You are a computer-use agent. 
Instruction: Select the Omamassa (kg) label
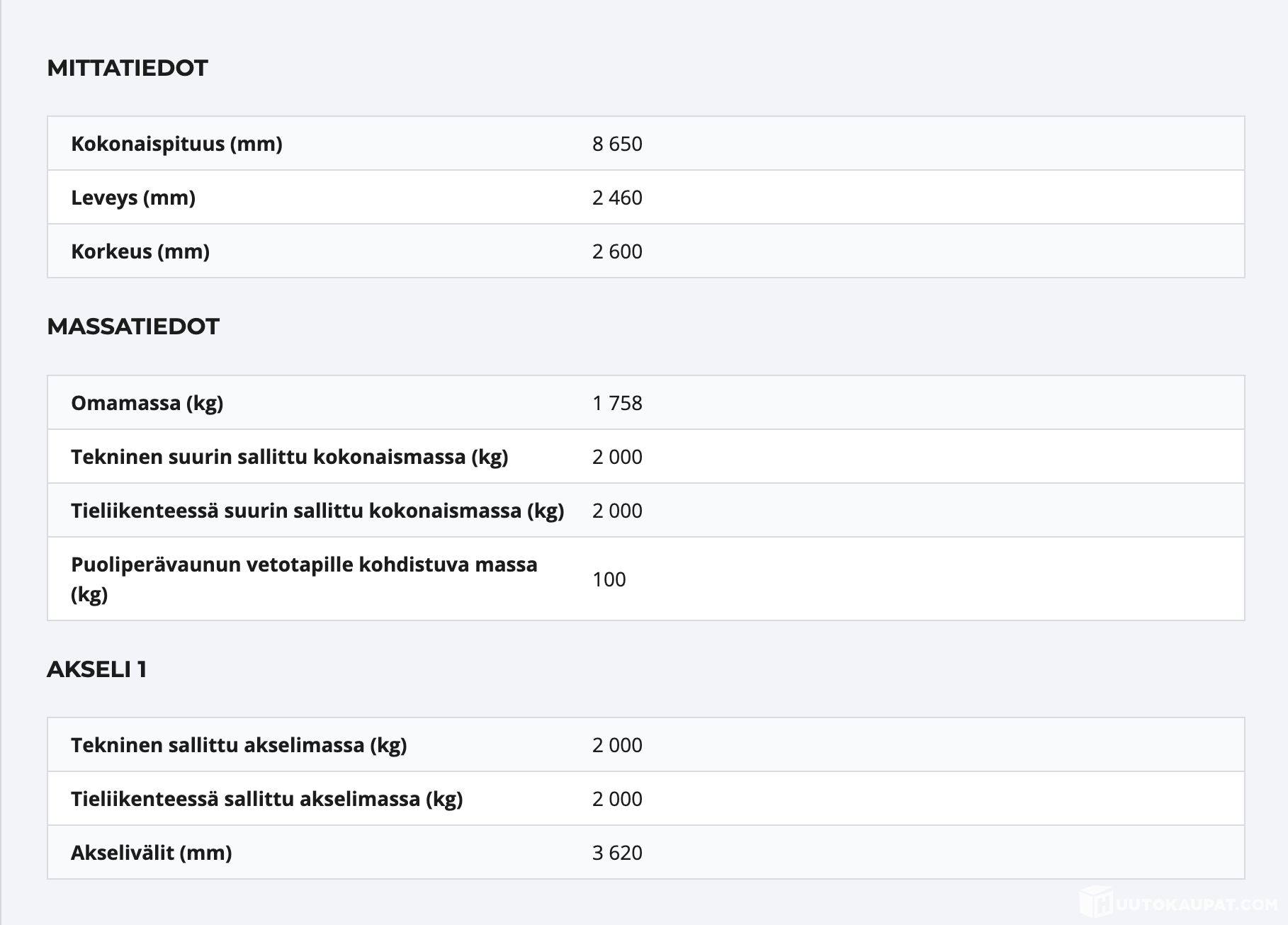[x=147, y=403]
